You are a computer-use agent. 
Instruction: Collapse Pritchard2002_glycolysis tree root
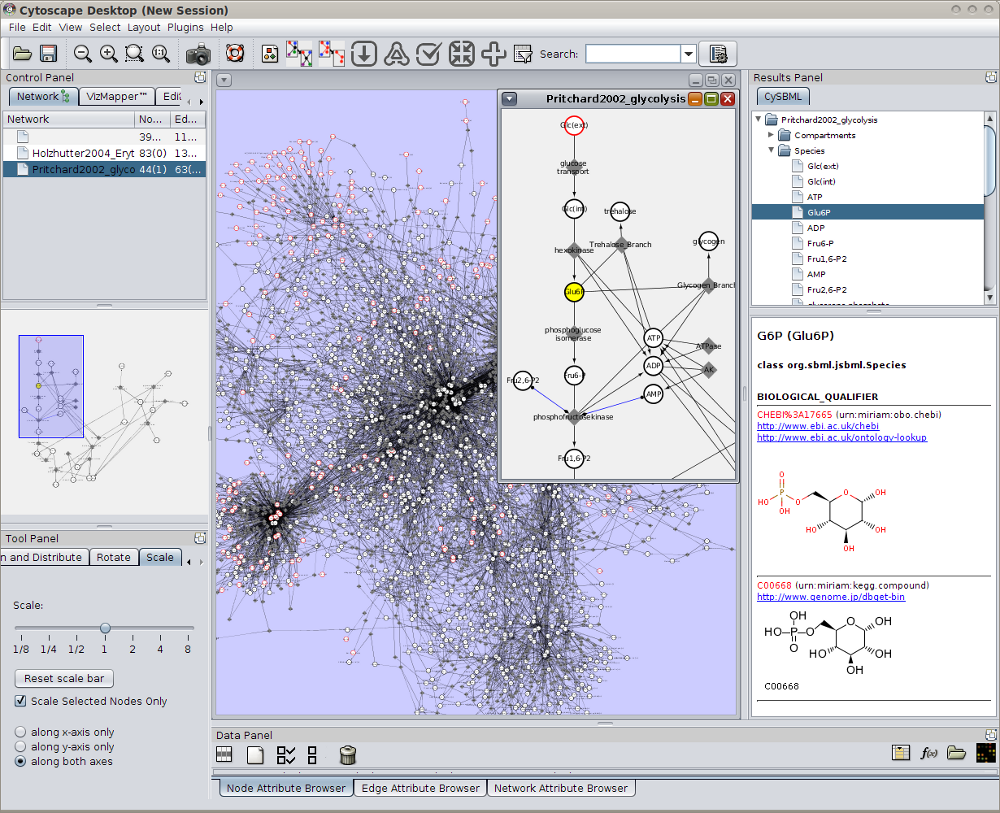(758, 119)
